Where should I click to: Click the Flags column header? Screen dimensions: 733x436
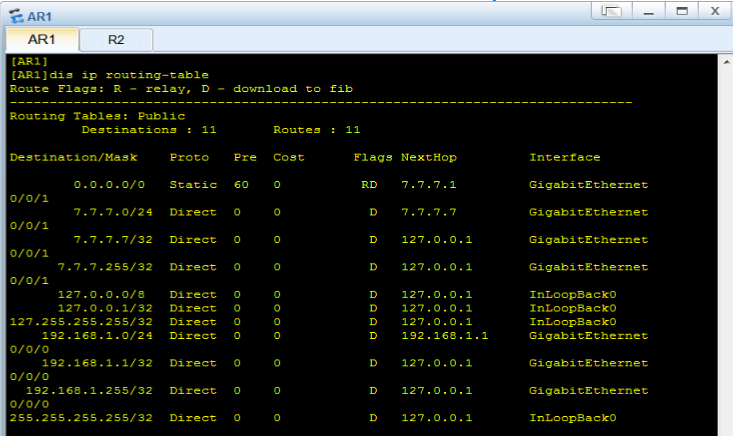373,157
